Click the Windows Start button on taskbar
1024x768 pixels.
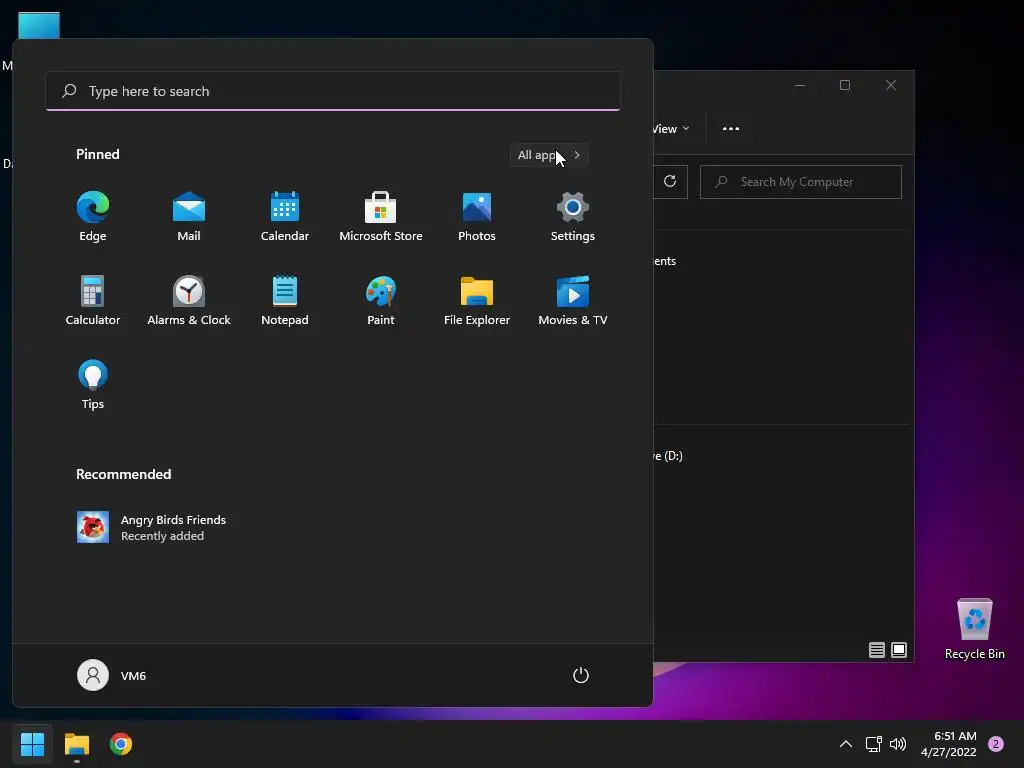(33, 744)
